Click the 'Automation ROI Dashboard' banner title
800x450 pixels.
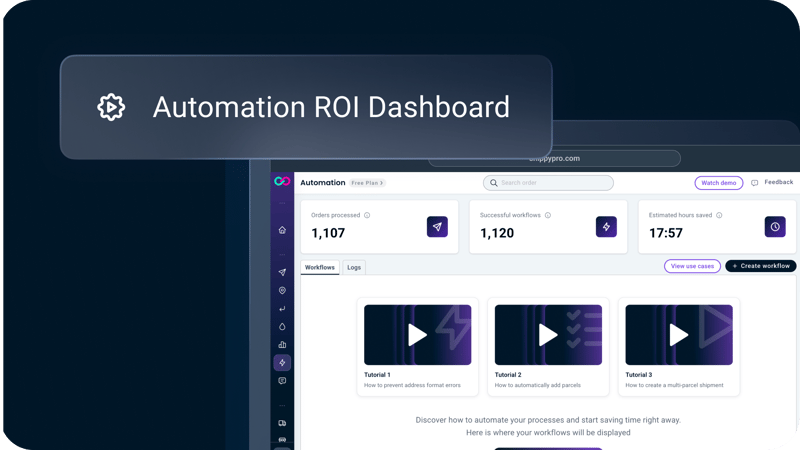coord(331,107)
